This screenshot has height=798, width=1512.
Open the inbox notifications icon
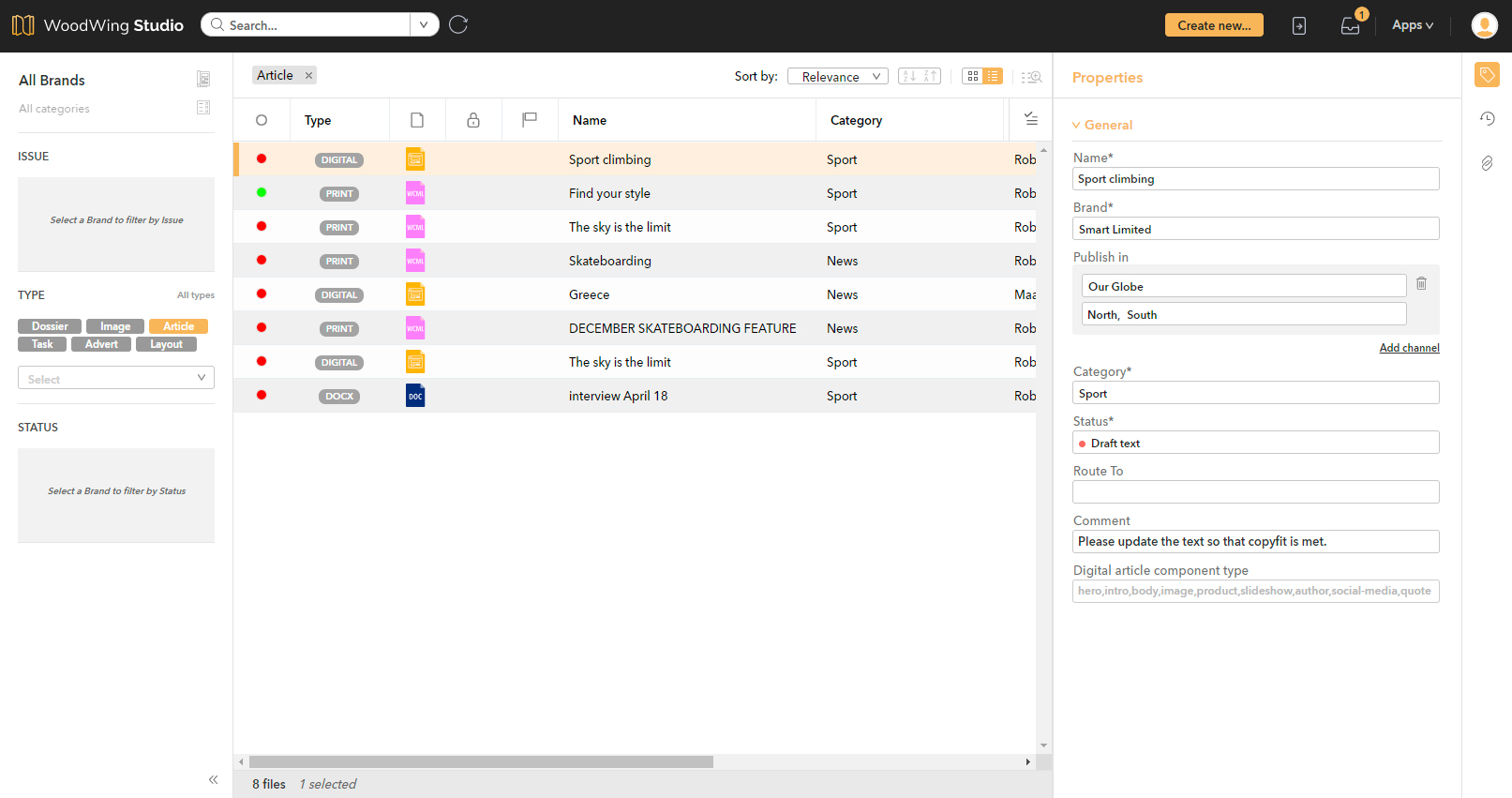click(x=1350, y=25)
